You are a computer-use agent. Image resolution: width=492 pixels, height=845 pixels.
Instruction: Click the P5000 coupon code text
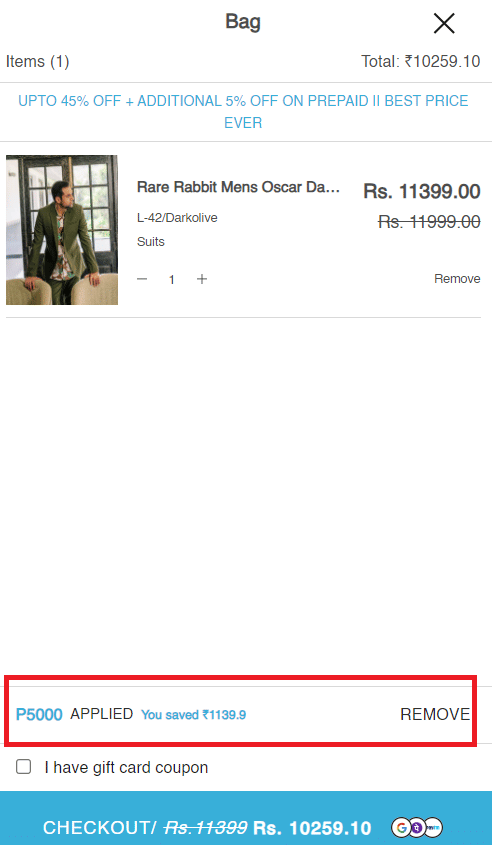(39, 715)
